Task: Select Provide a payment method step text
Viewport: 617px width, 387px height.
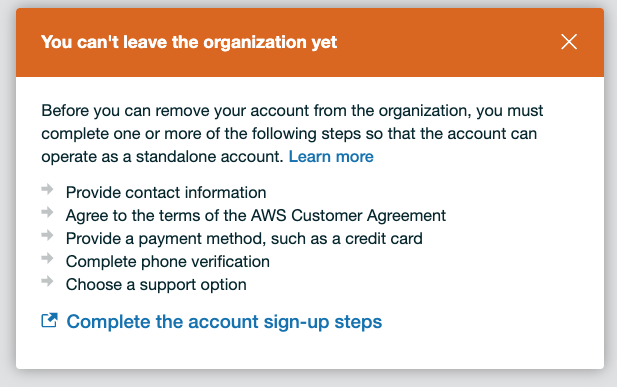Action: pyautogui.click(x=244, y=239)
